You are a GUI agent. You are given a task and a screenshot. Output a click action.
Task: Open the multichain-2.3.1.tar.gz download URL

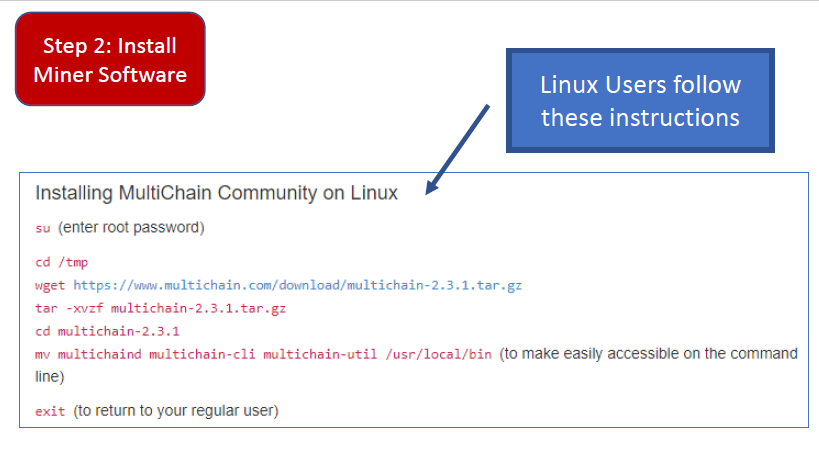(297, 285)
